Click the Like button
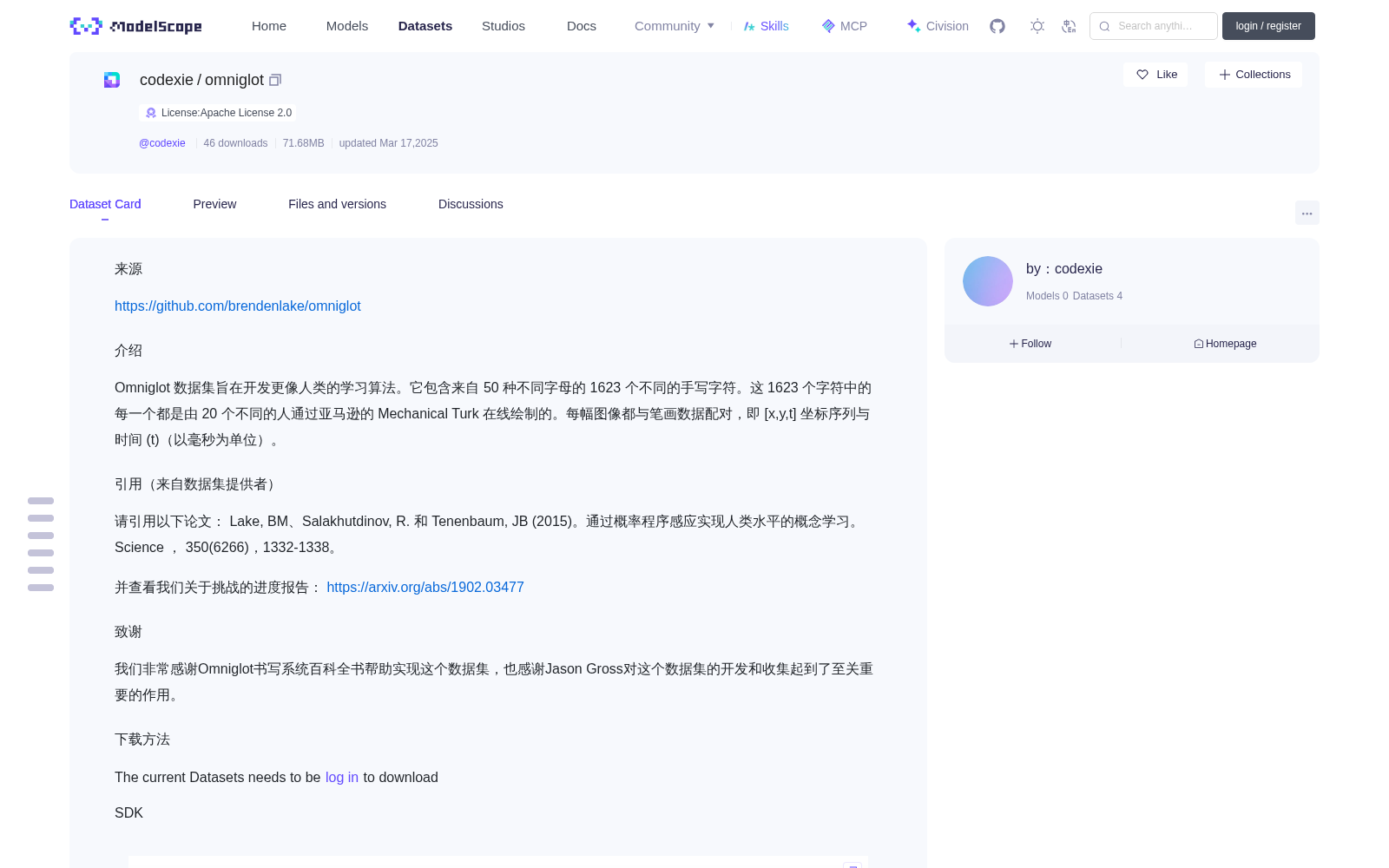This screenshot has width=1389, height=868. 1155,75
